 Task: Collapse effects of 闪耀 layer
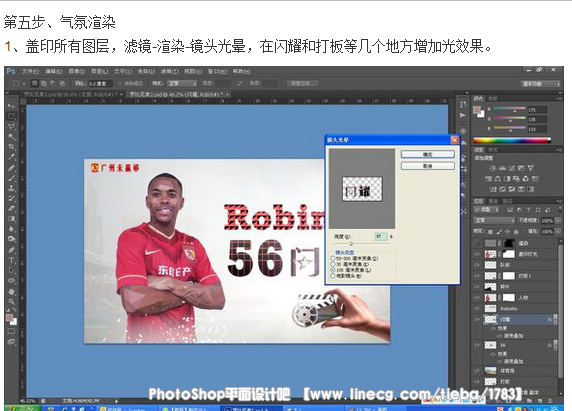click(x=555, y=319)
